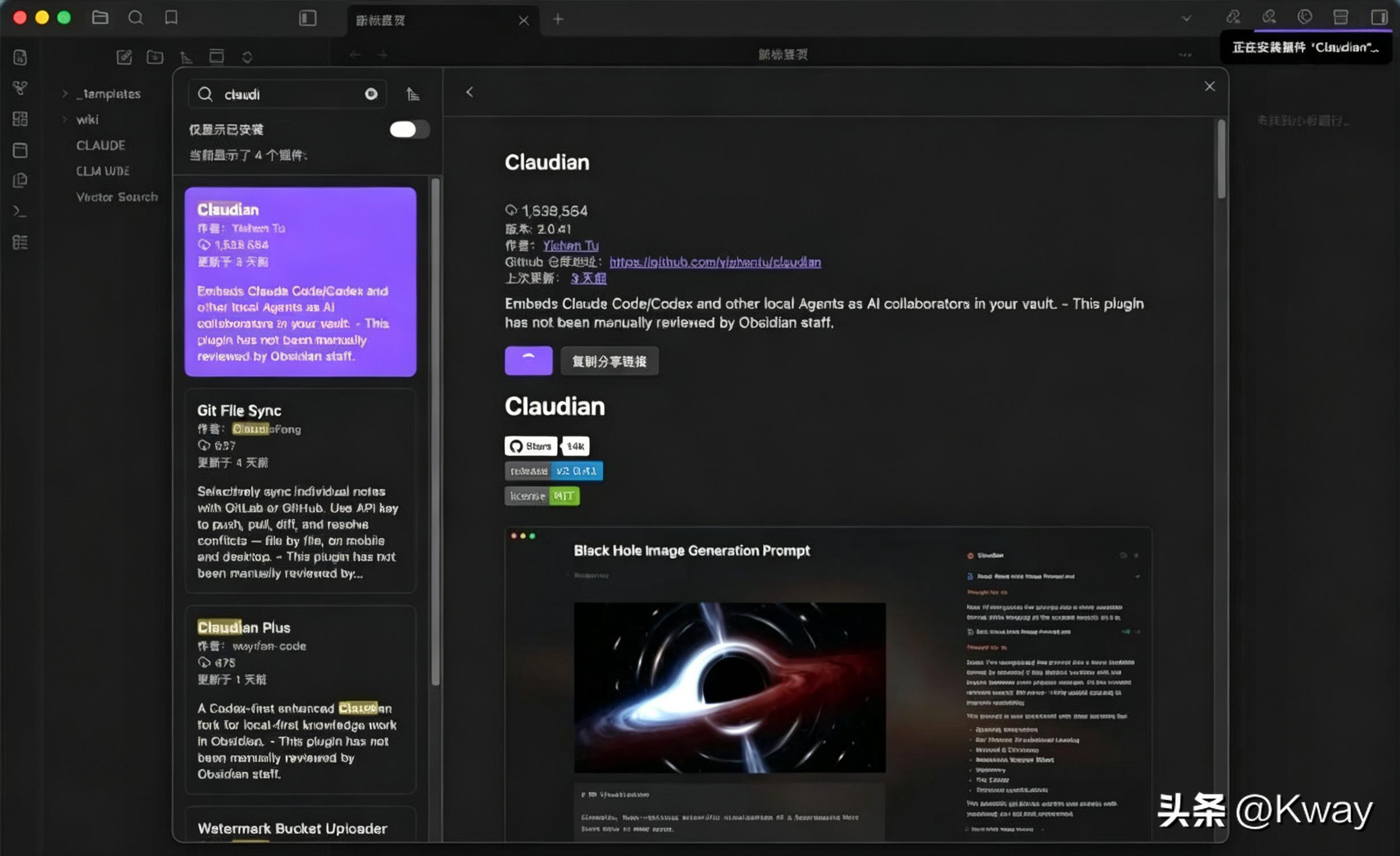Click the plugin details pane scrollbar
The width and height of the screenshot is (1400, 856).
tap(1221, 159)
